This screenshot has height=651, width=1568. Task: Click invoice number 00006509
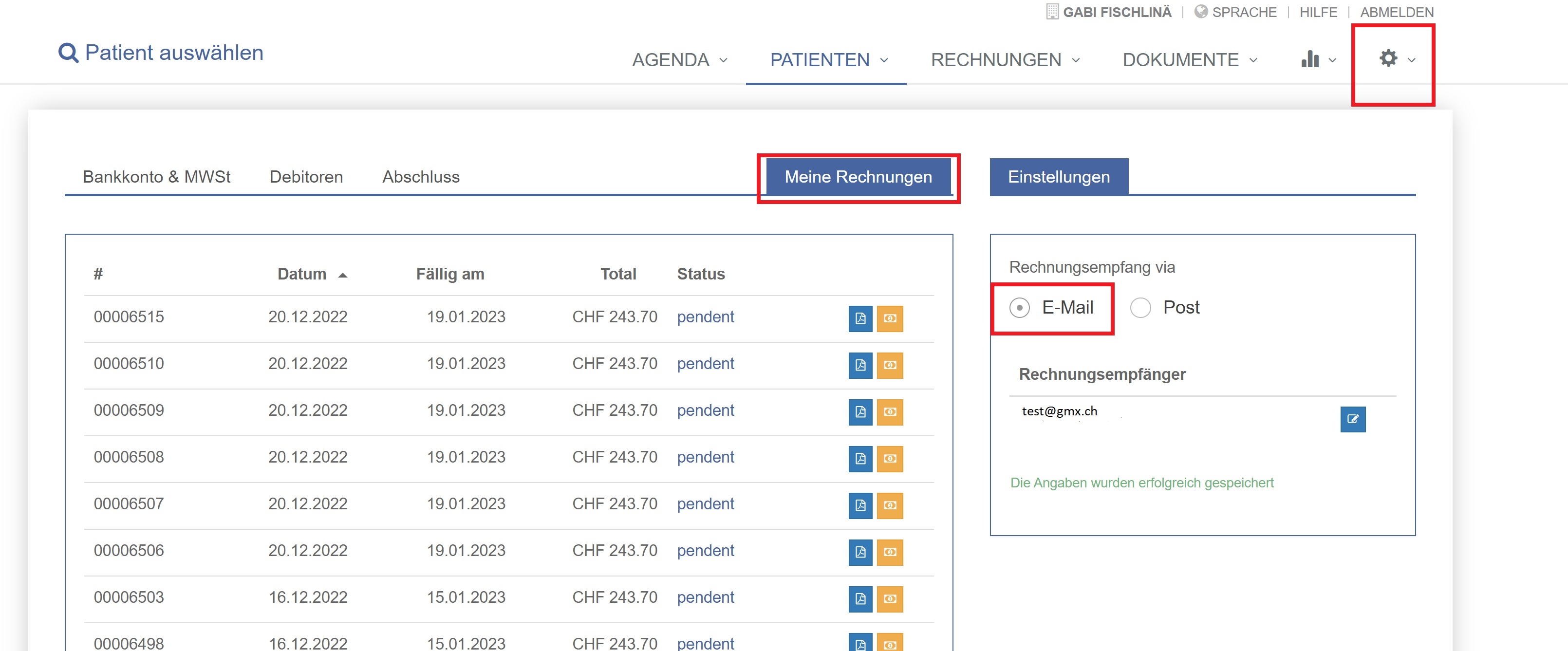[129, 410]
